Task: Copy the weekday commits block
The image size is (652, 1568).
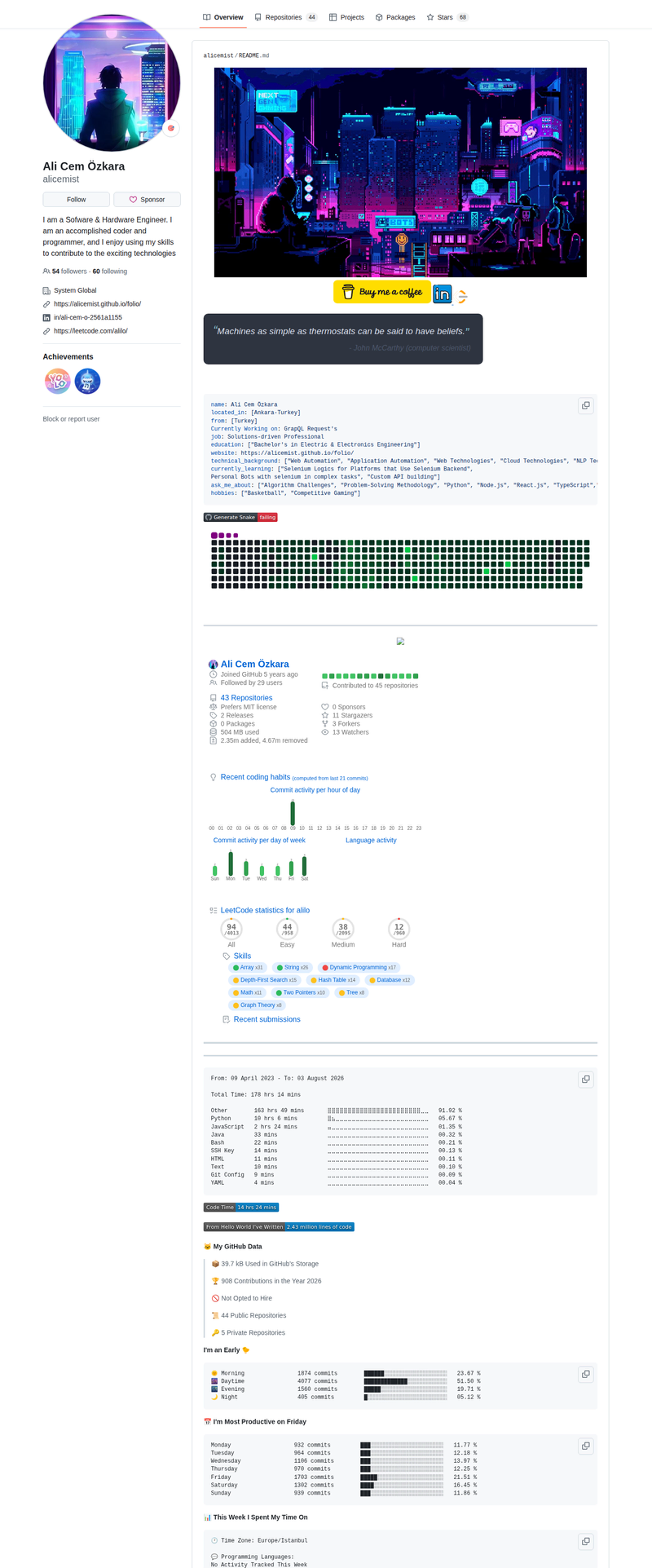Action: pyautogui.click(x=585, y=1446)
